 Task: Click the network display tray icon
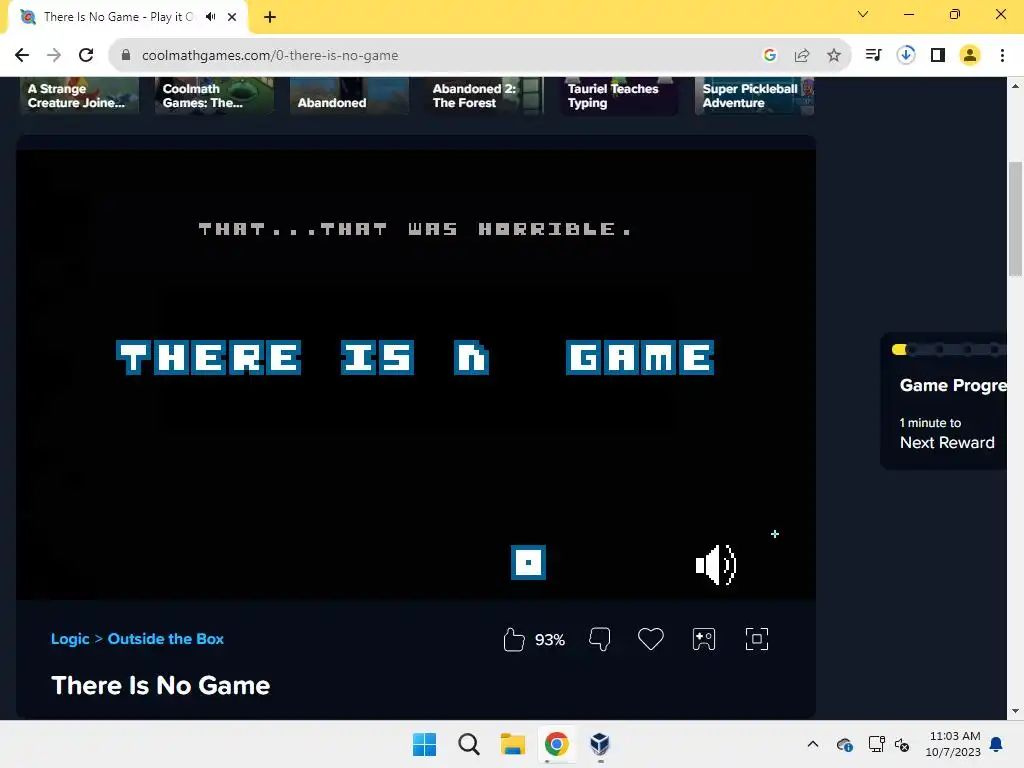click(x=876, y=744)
